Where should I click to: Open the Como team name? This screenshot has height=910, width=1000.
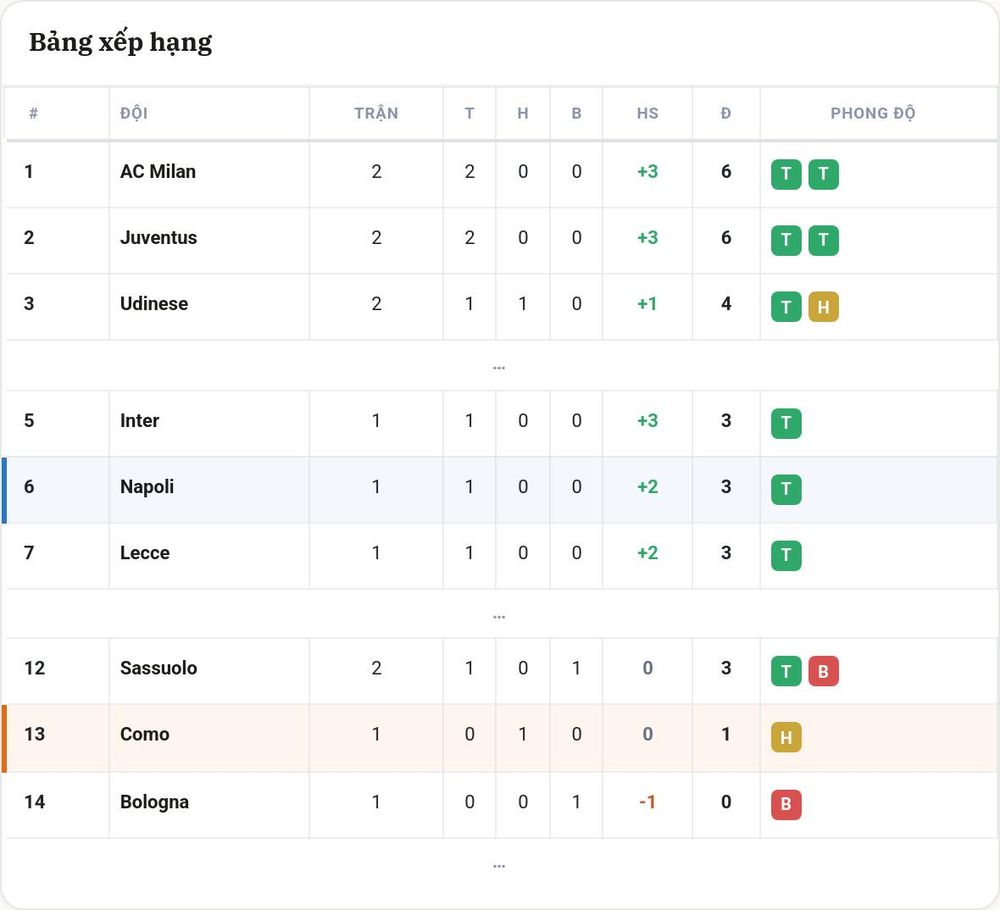pos(145,734)
